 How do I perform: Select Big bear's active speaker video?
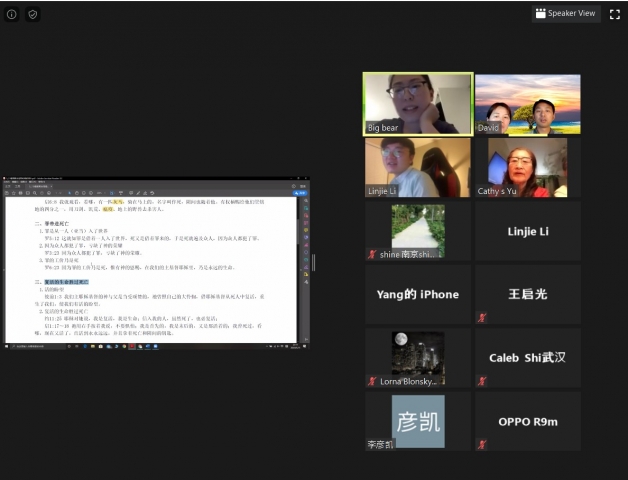pos(417,102)
